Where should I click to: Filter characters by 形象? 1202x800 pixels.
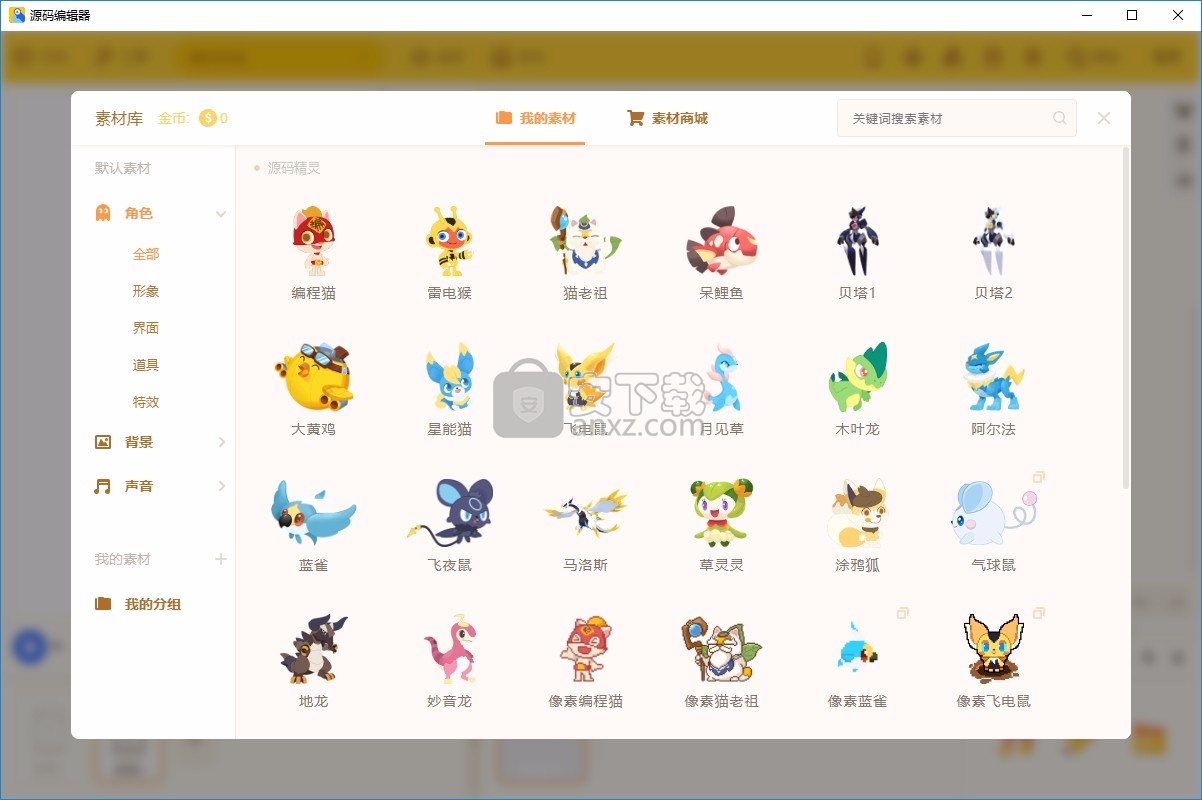click(x=146, y=291)
